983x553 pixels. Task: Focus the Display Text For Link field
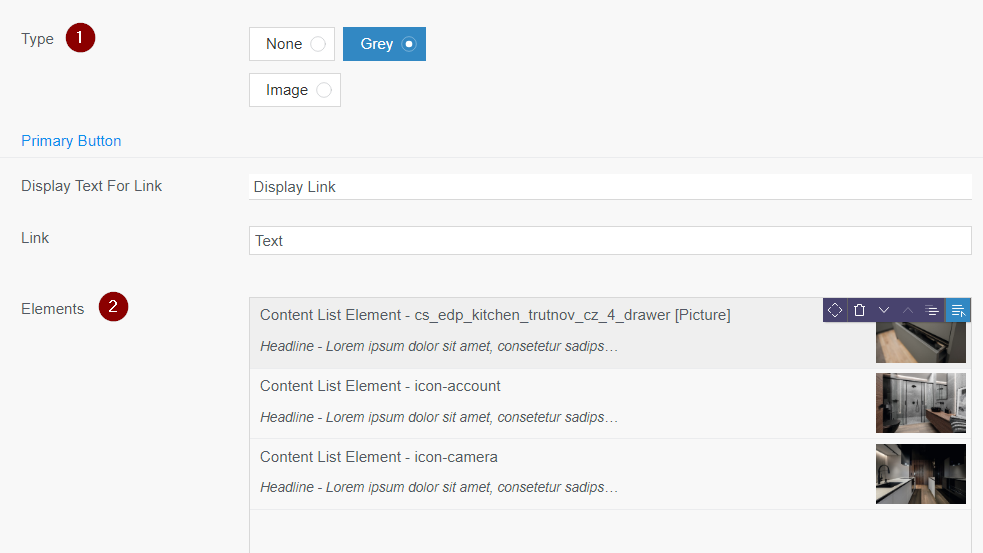coord(610,187)
